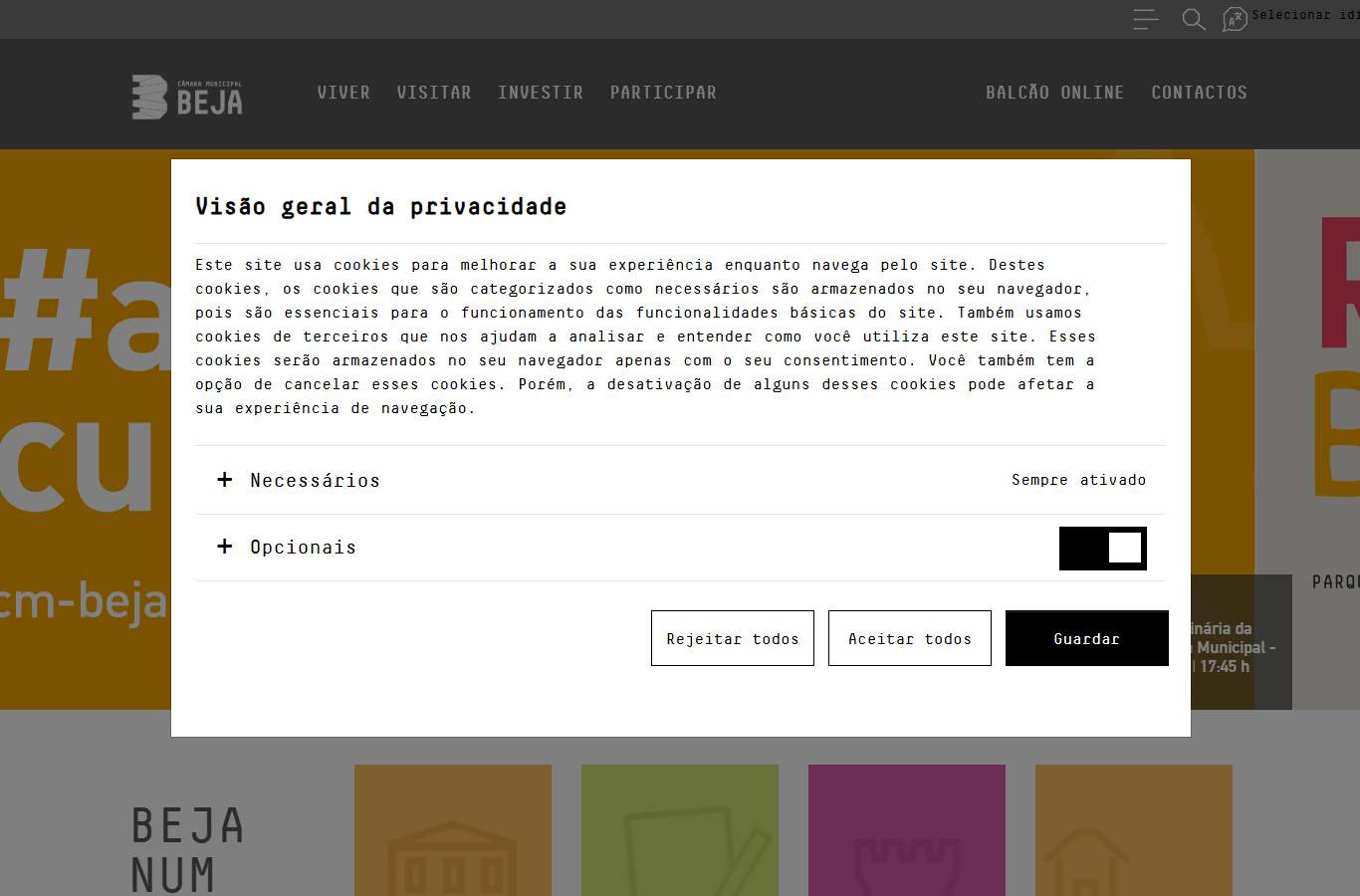
Task: Click the Necessários category label
Action: 316,481
